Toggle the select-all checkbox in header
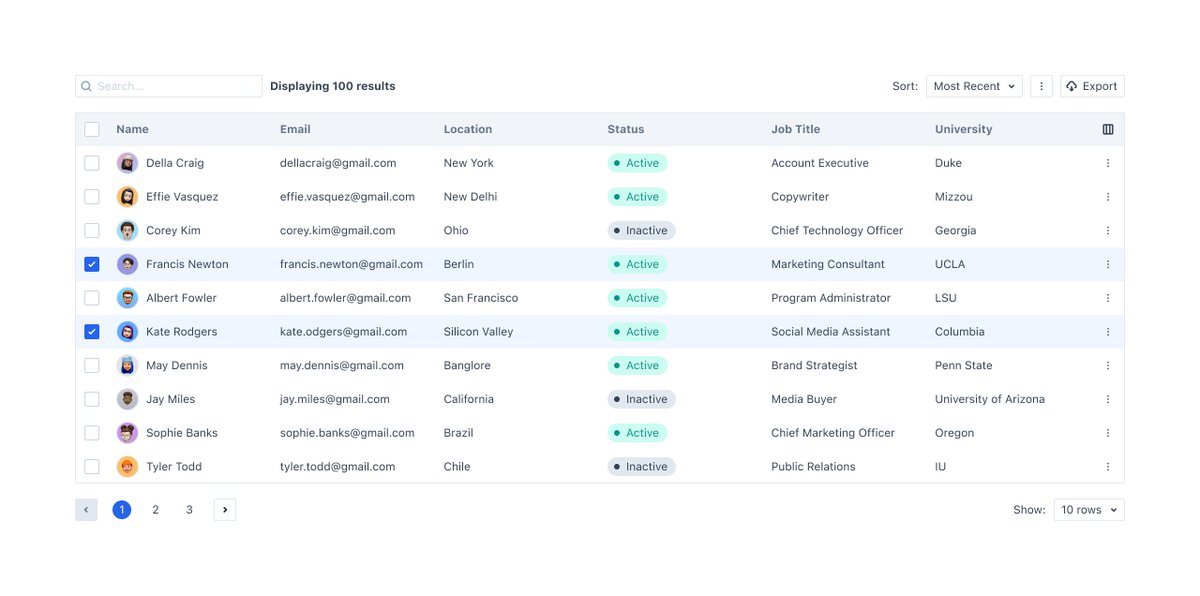 point(92,129)
